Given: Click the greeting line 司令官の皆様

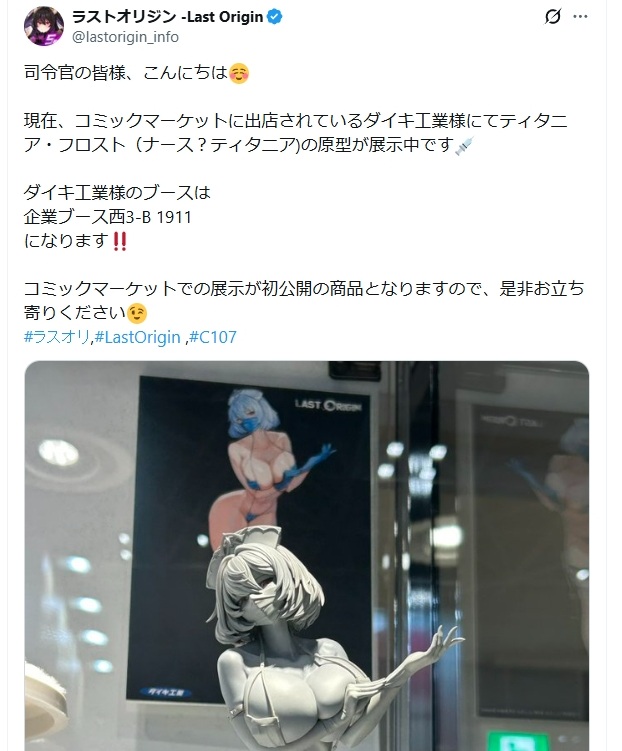Looking at the screenshot, I should point(74,73).
